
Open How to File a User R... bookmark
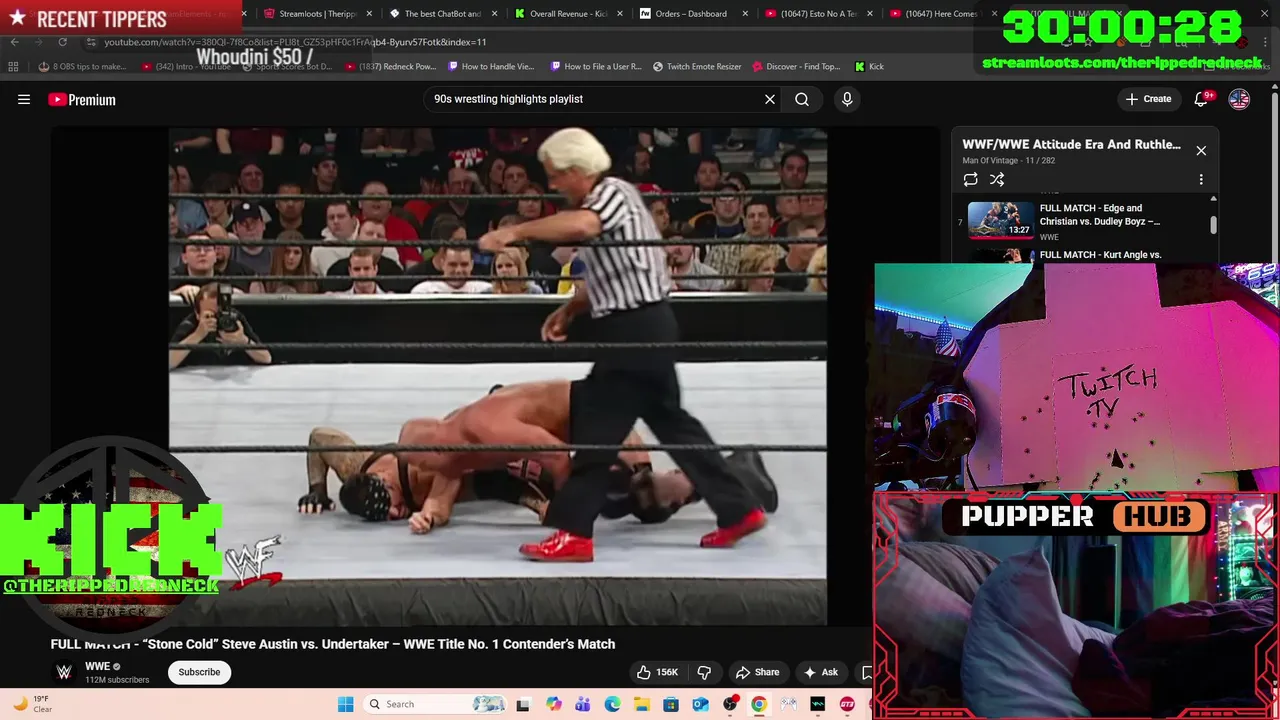(x=596, y=67)
